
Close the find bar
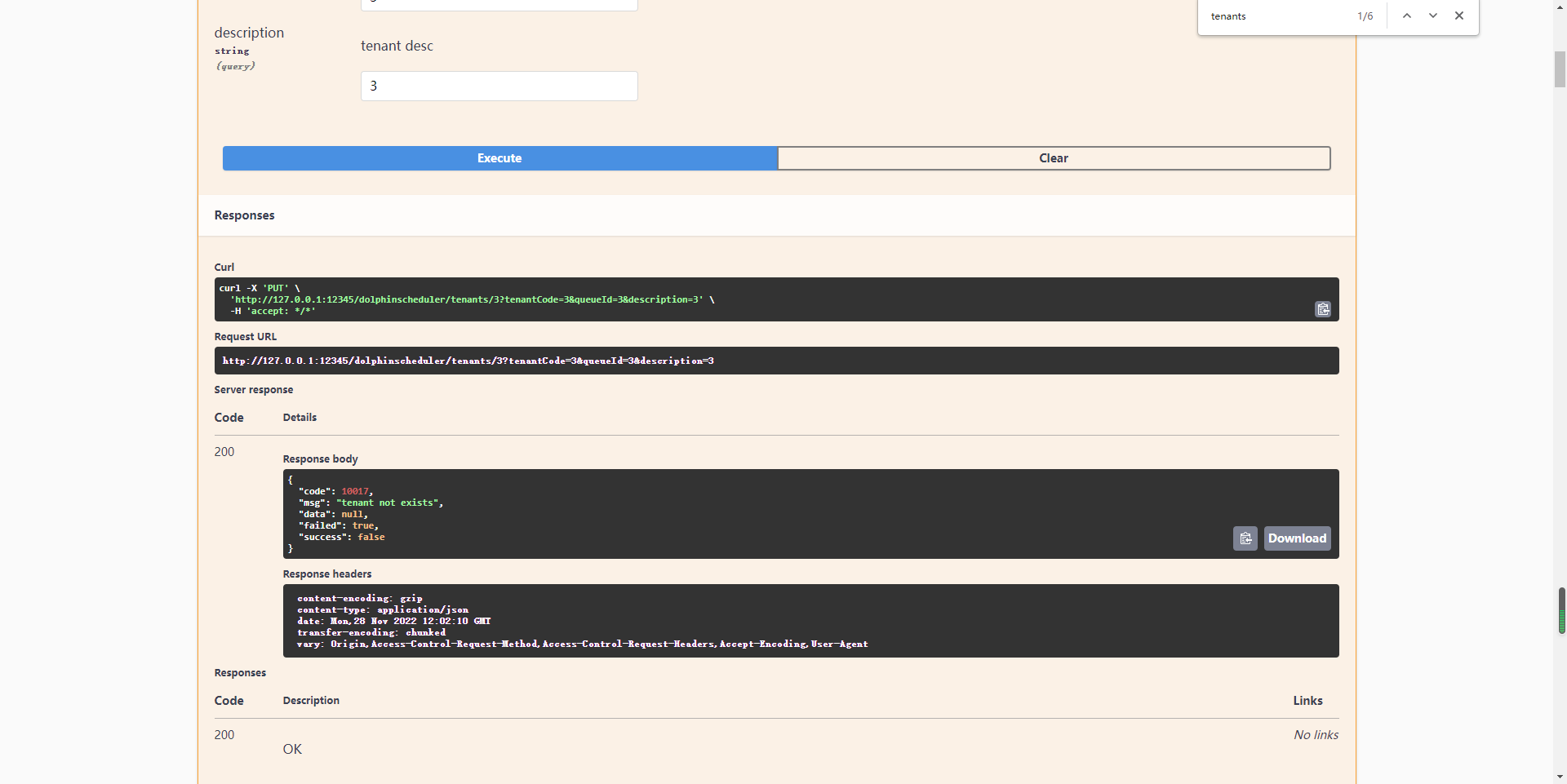(x=1459, y=16)
